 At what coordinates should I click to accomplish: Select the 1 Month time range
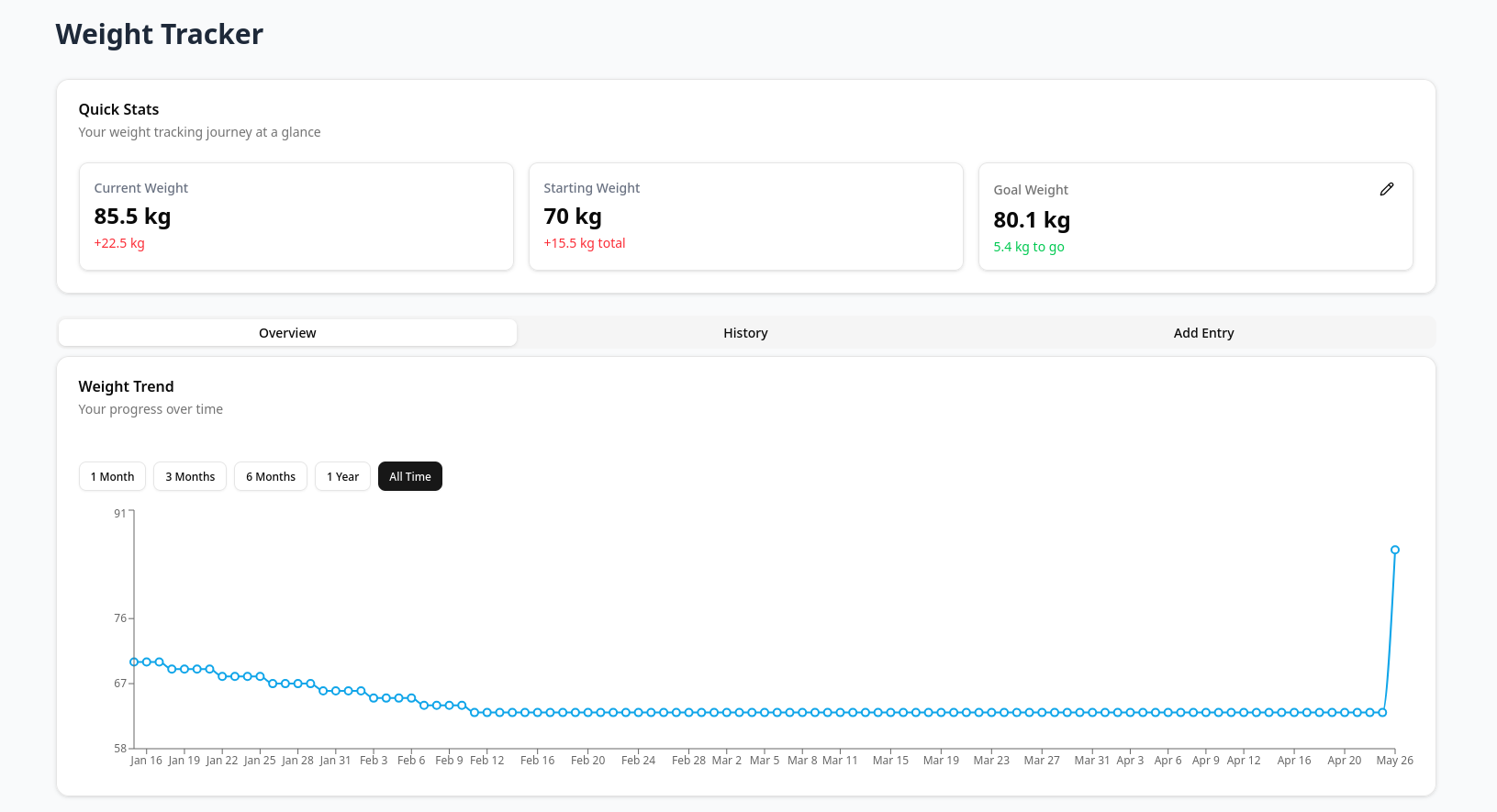[x=112, y=477]
